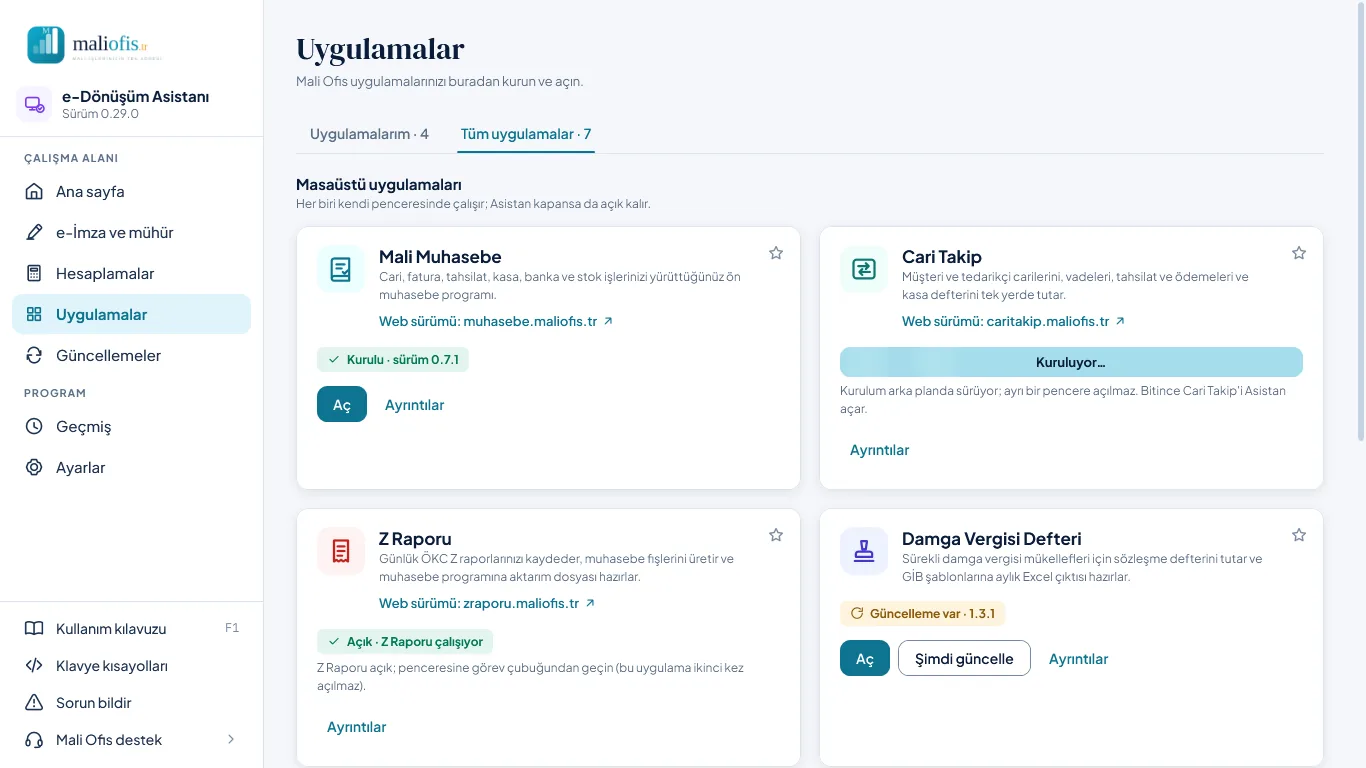The width and height of the screenshot is (1366, 768).
Task: Favorite Mali Muhasebe with the star
Action: click(776, 253)
